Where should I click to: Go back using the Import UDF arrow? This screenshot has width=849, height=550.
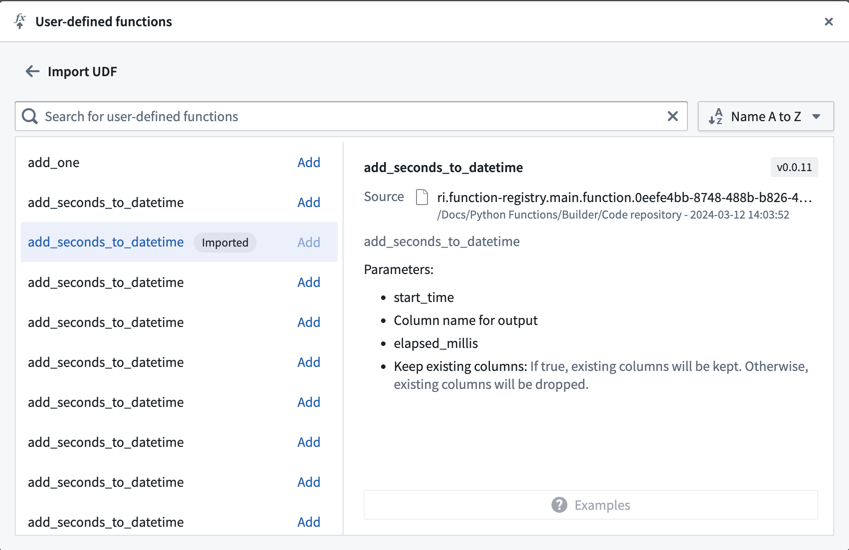pyautogui.click(x=32, y=71)
